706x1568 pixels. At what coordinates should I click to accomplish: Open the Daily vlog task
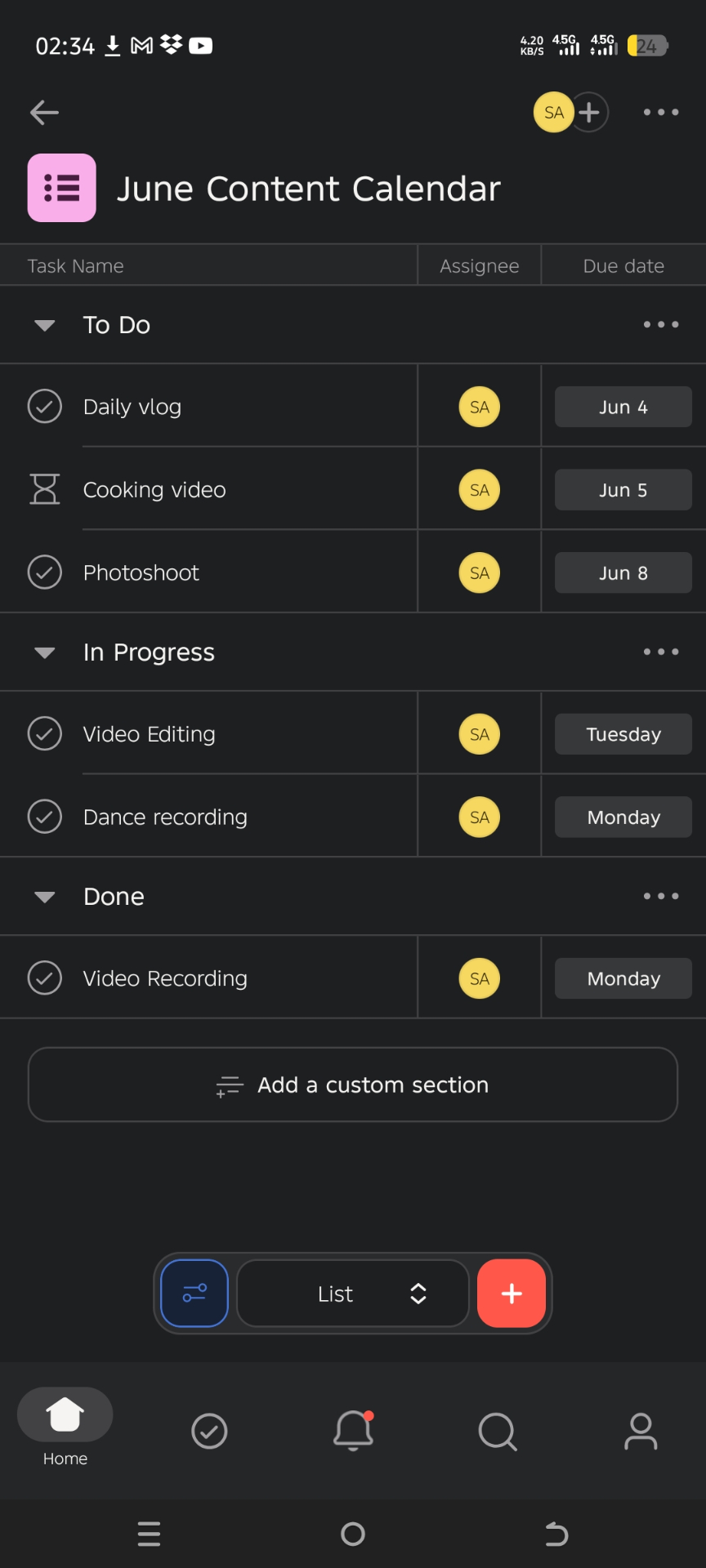click(132, 407)
